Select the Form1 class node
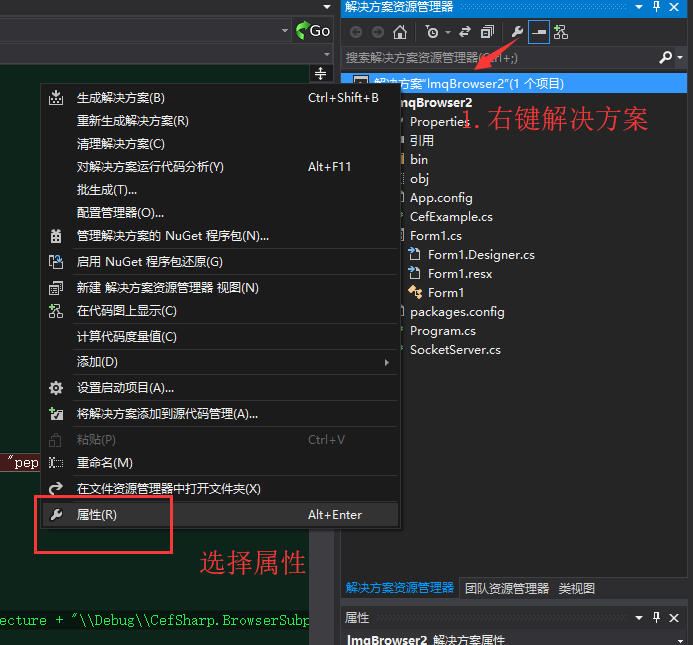 click(x=446, y=293)
